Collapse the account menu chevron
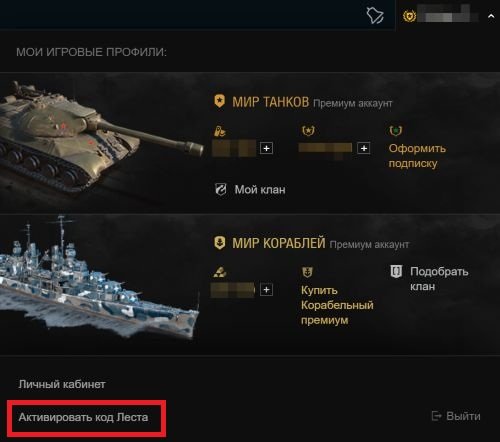This screenshot has width=500, height=442. (491, 16)
